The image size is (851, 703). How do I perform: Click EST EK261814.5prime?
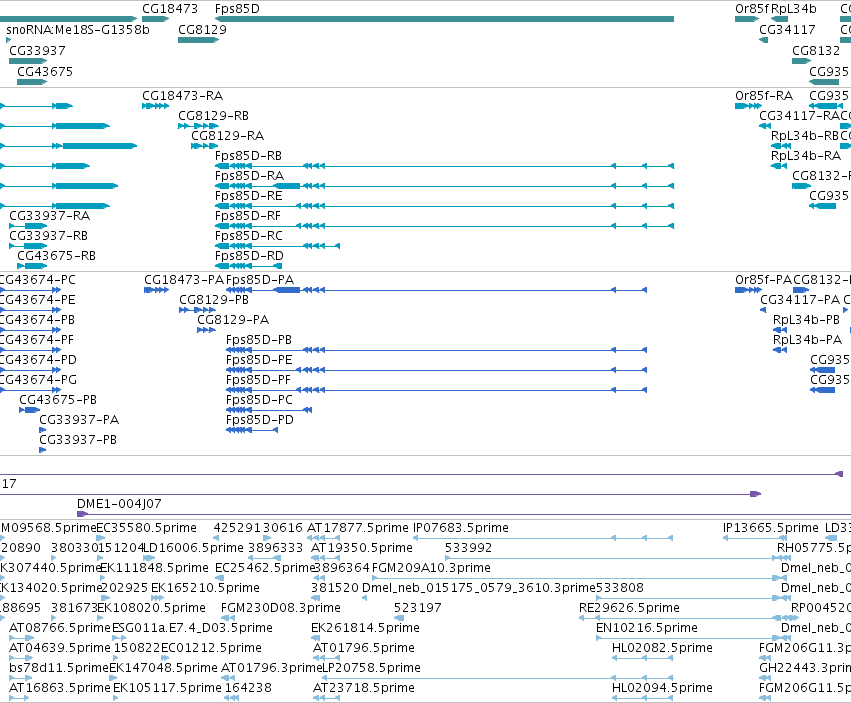click(x=365, y=629)
